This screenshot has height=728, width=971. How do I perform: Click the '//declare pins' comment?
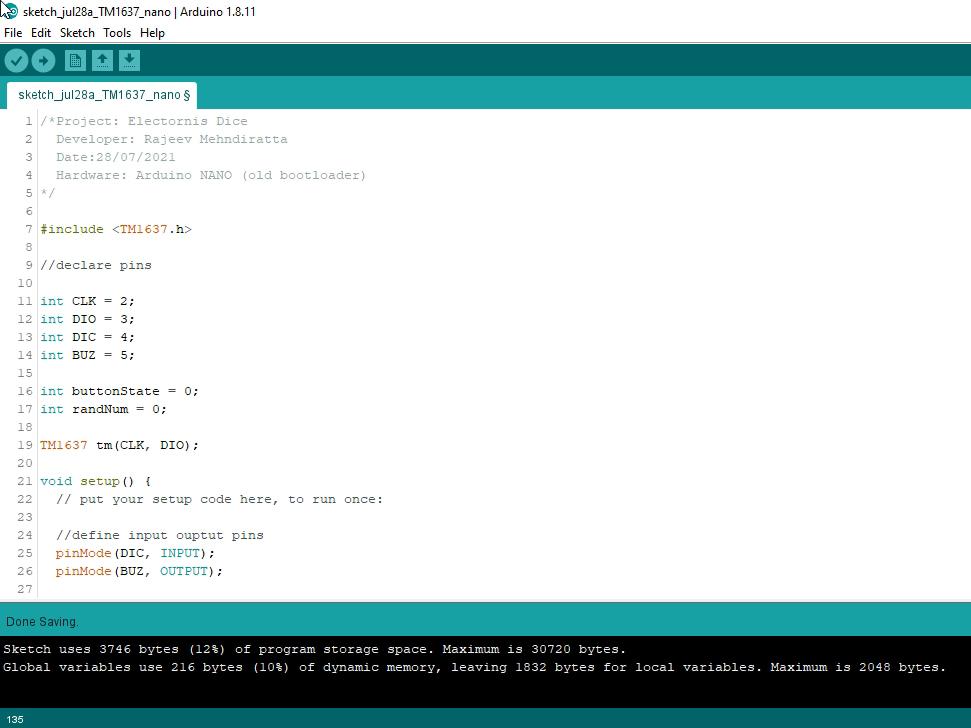(x=96, y=265)
